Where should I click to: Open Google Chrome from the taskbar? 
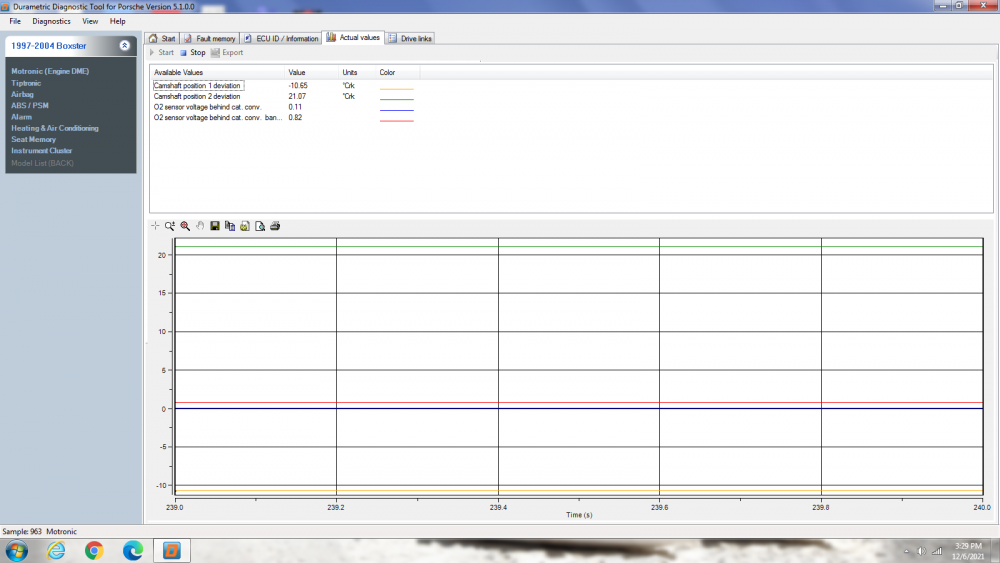coord(94,550)
